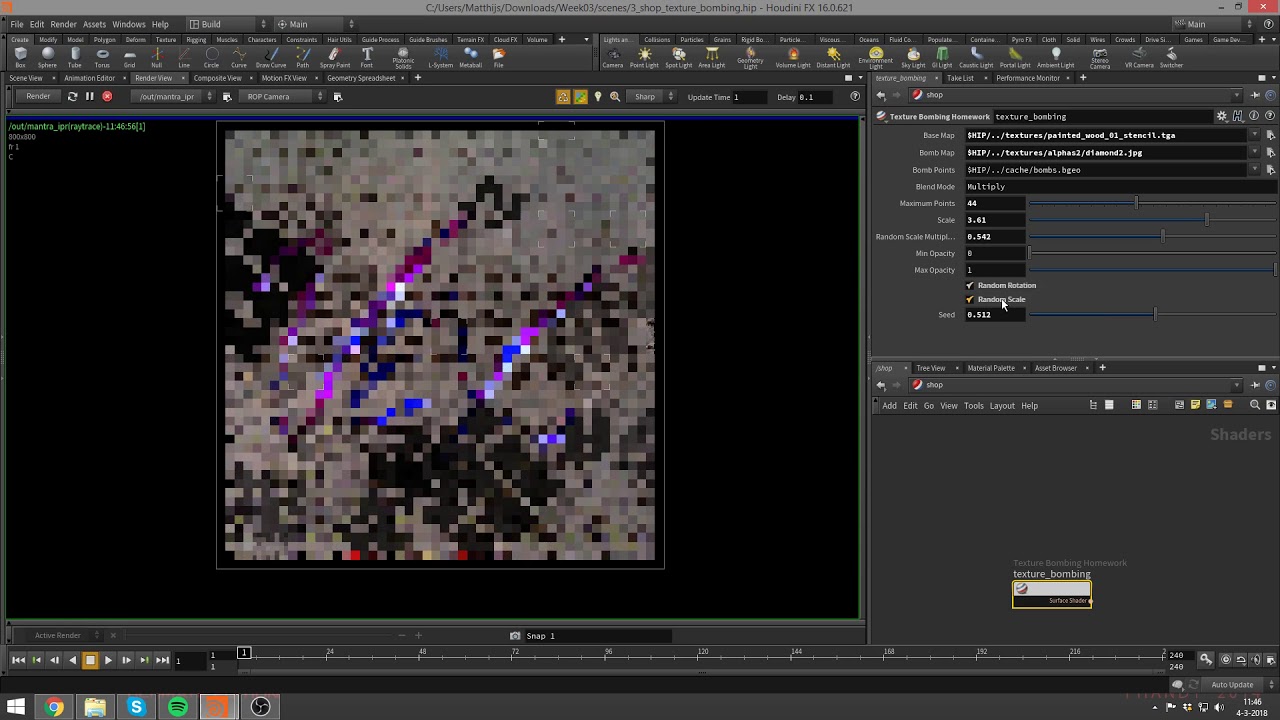Open the File menu

point(17,24)
